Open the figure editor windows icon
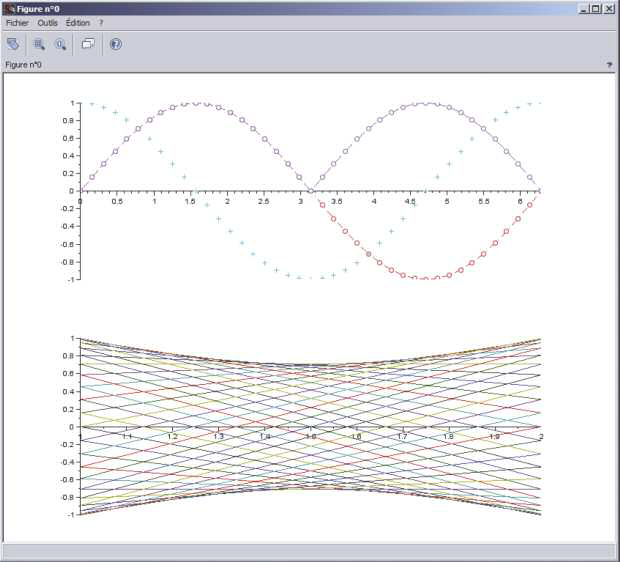This screenshot has width=620, height=562. click(x=88, y=44)
